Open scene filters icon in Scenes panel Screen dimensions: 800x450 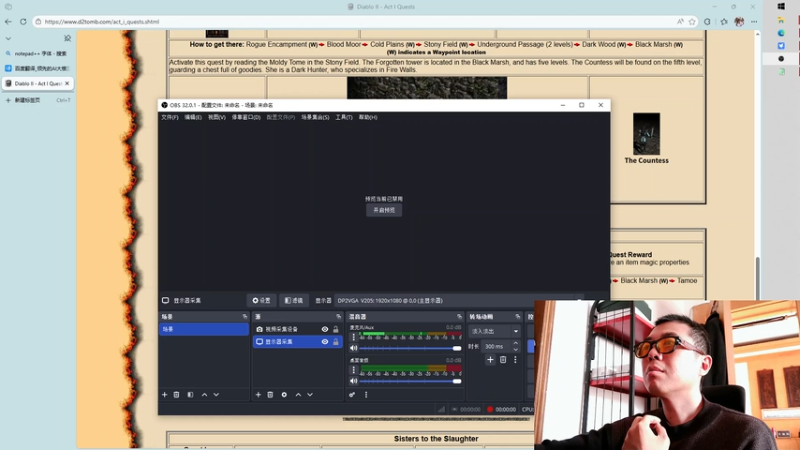point(190,394)
